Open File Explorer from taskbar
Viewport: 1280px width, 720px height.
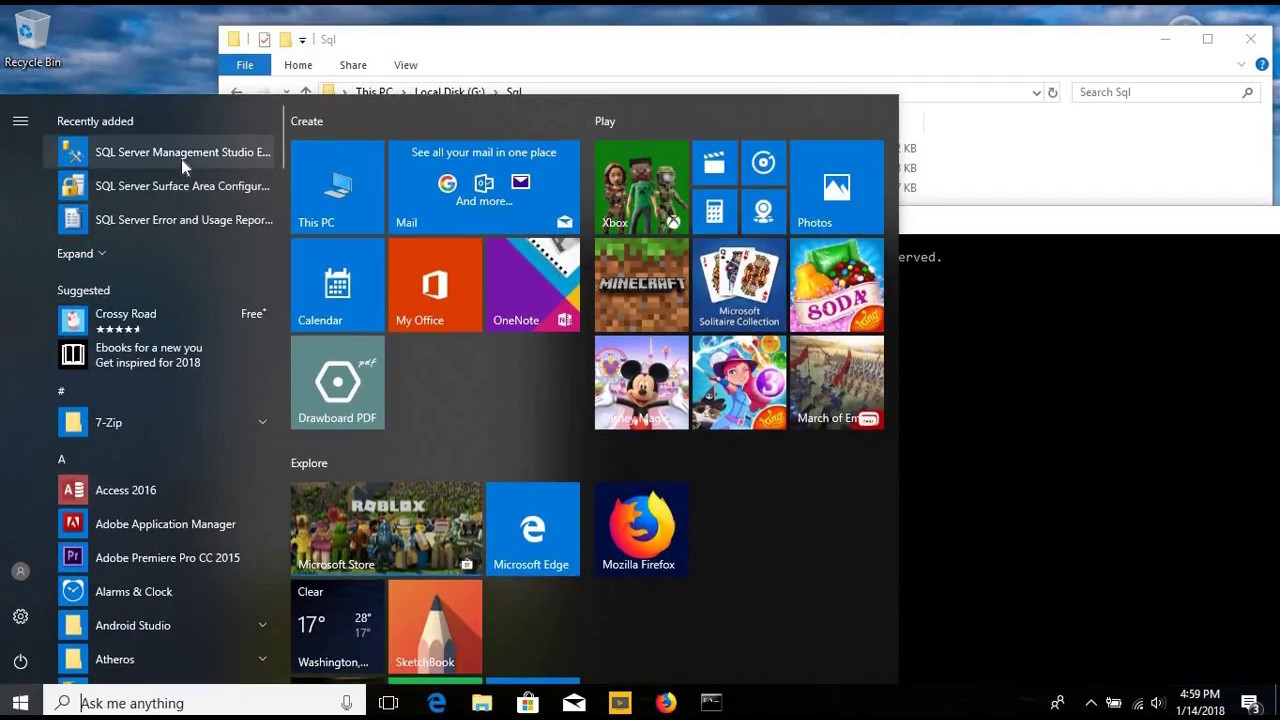482,703
